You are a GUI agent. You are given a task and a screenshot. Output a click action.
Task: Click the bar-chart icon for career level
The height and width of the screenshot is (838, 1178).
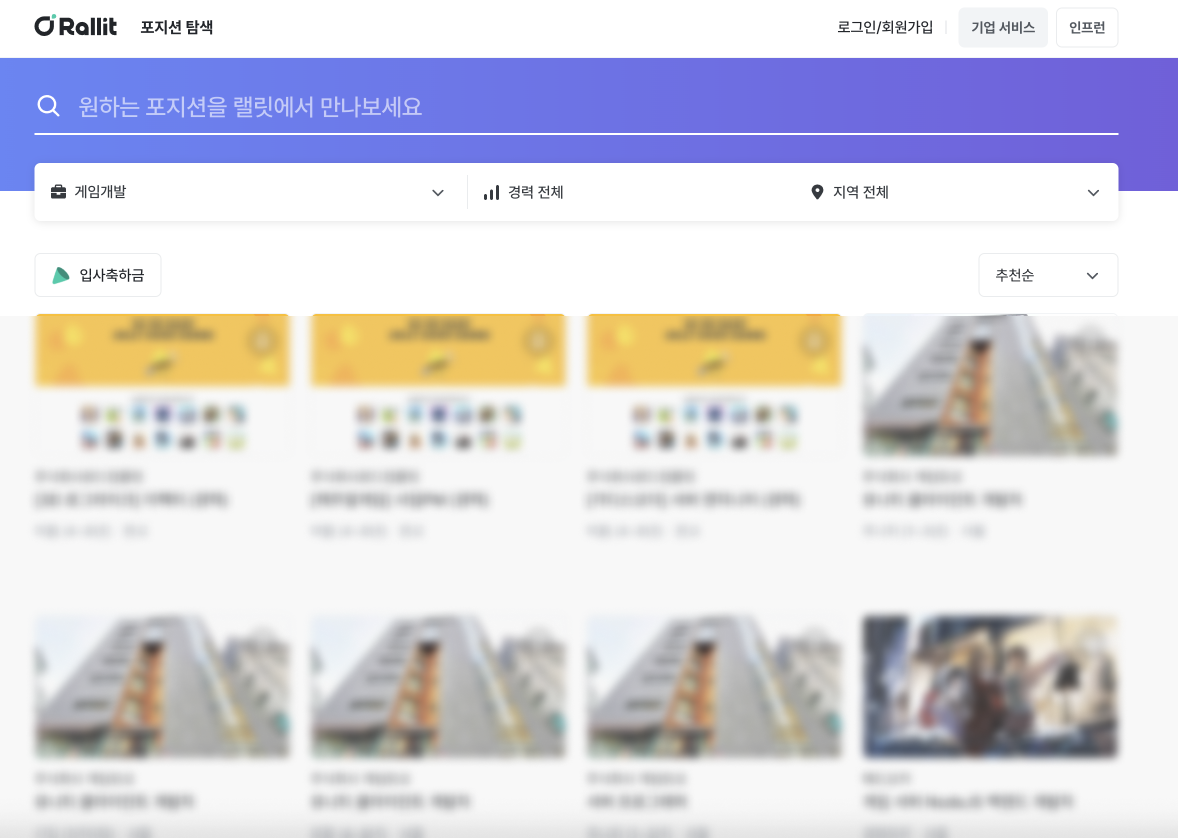click(x=491, y=192)
